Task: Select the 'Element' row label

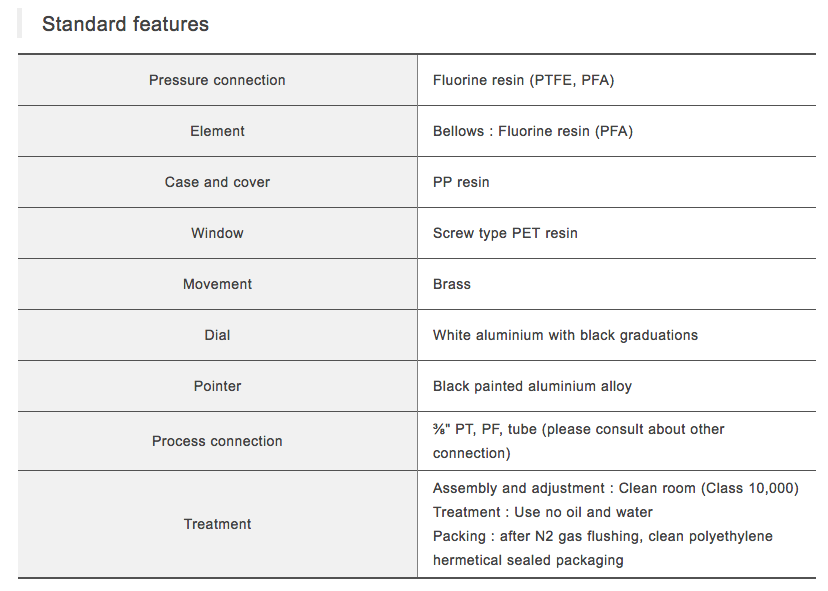Action: tap(217, 131)
